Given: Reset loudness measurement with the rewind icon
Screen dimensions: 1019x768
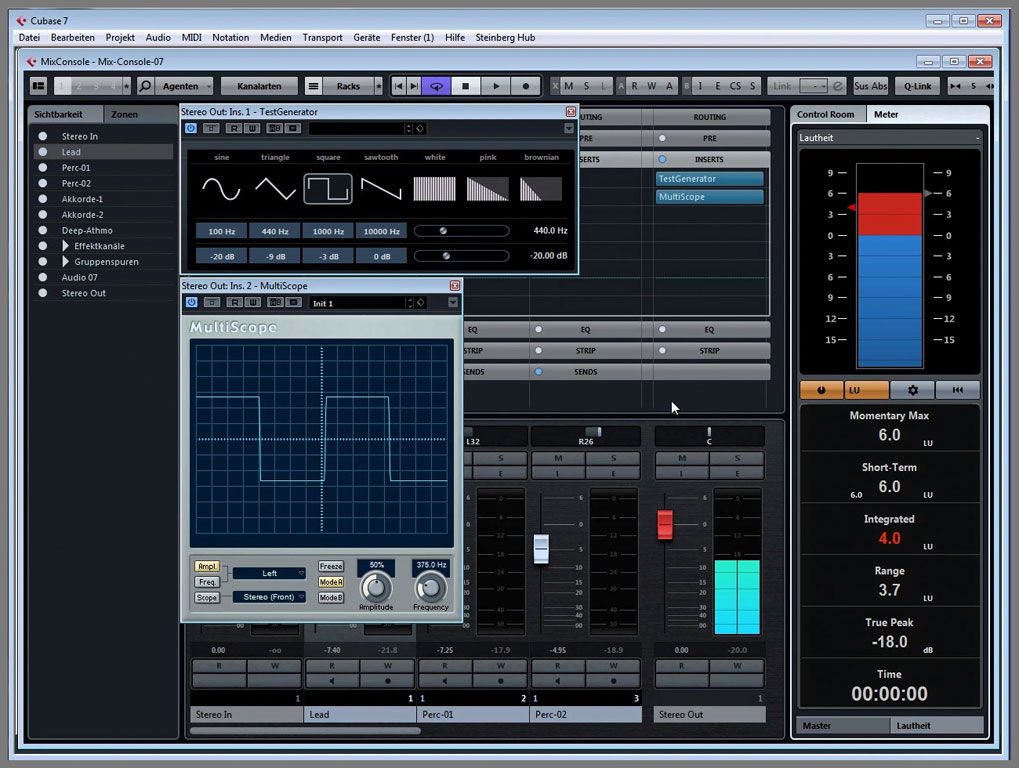Looking at the screenshot, I should point(957,390).
